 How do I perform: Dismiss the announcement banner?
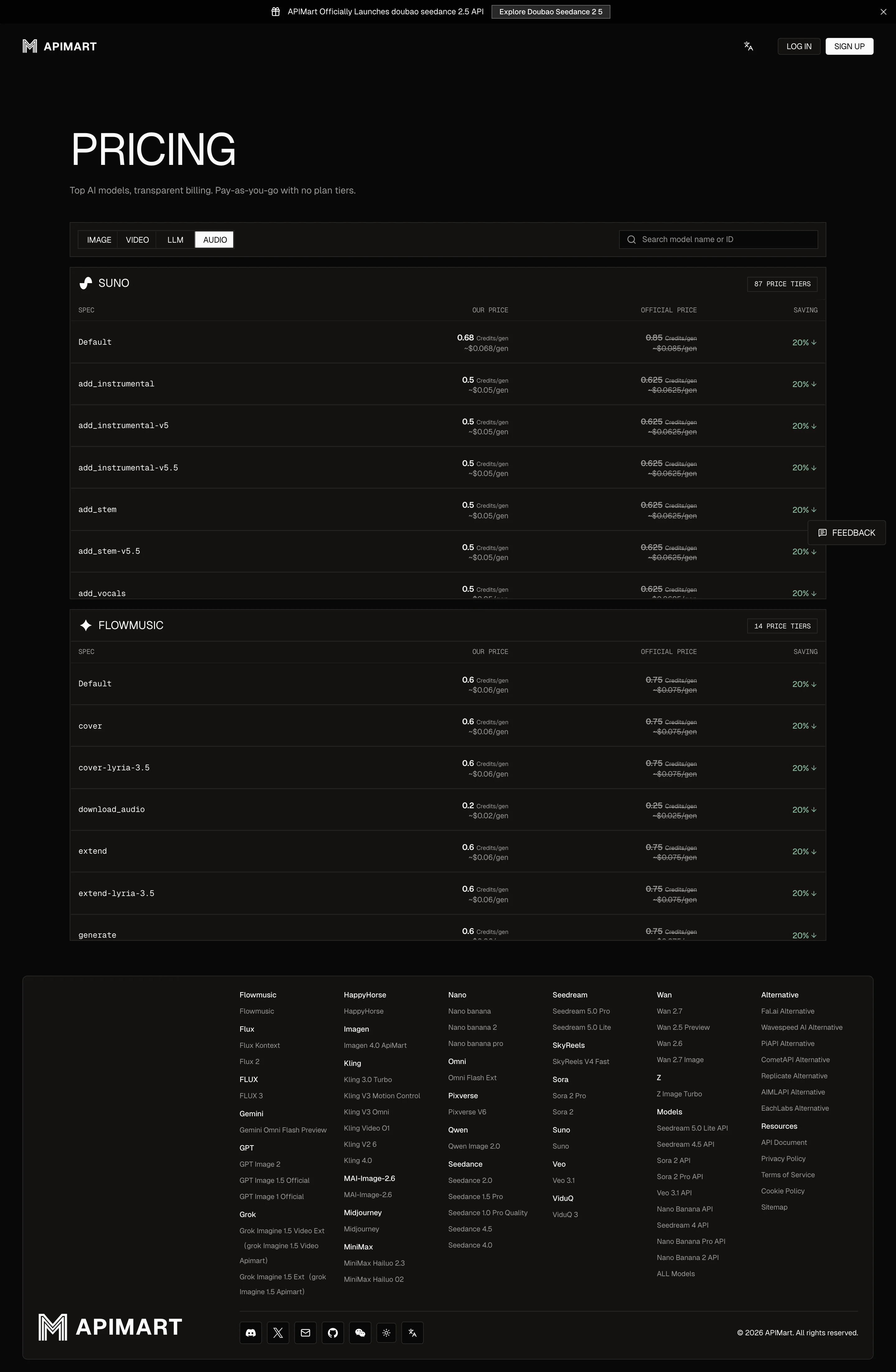point(883,12)
